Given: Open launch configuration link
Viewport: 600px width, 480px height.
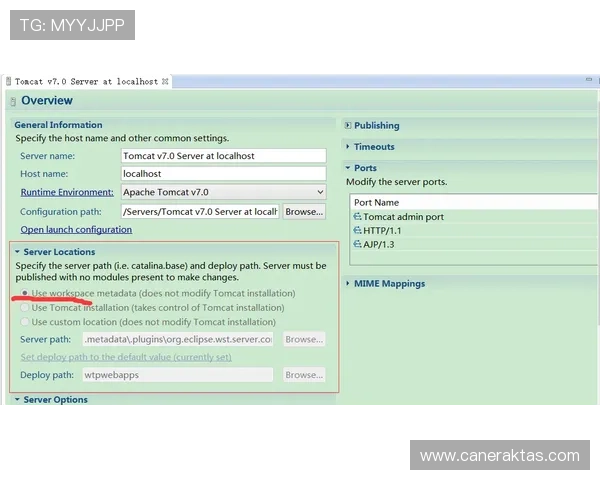Looking at the screenshot, I should (x=76, y=230).
